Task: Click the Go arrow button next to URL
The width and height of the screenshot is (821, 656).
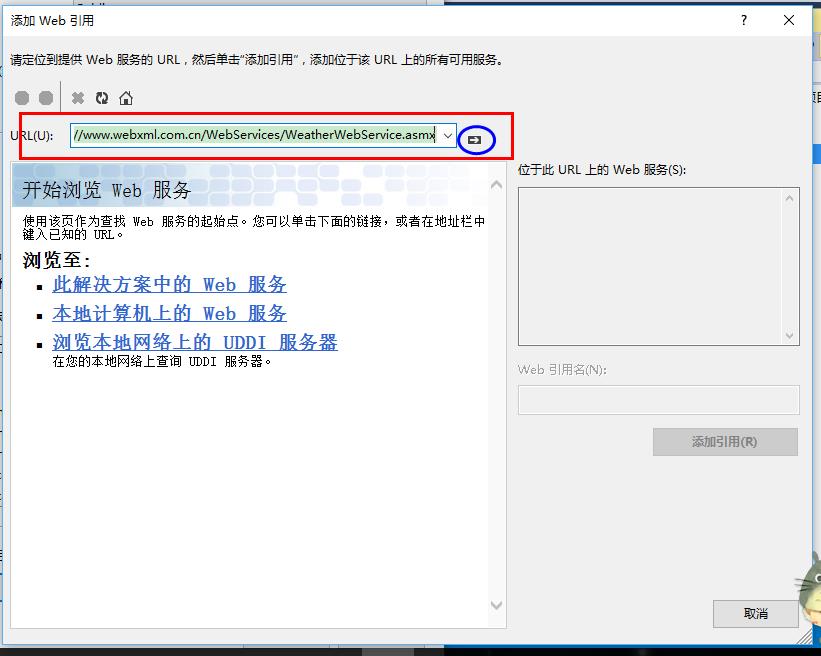Action: [x=474, y=140]
